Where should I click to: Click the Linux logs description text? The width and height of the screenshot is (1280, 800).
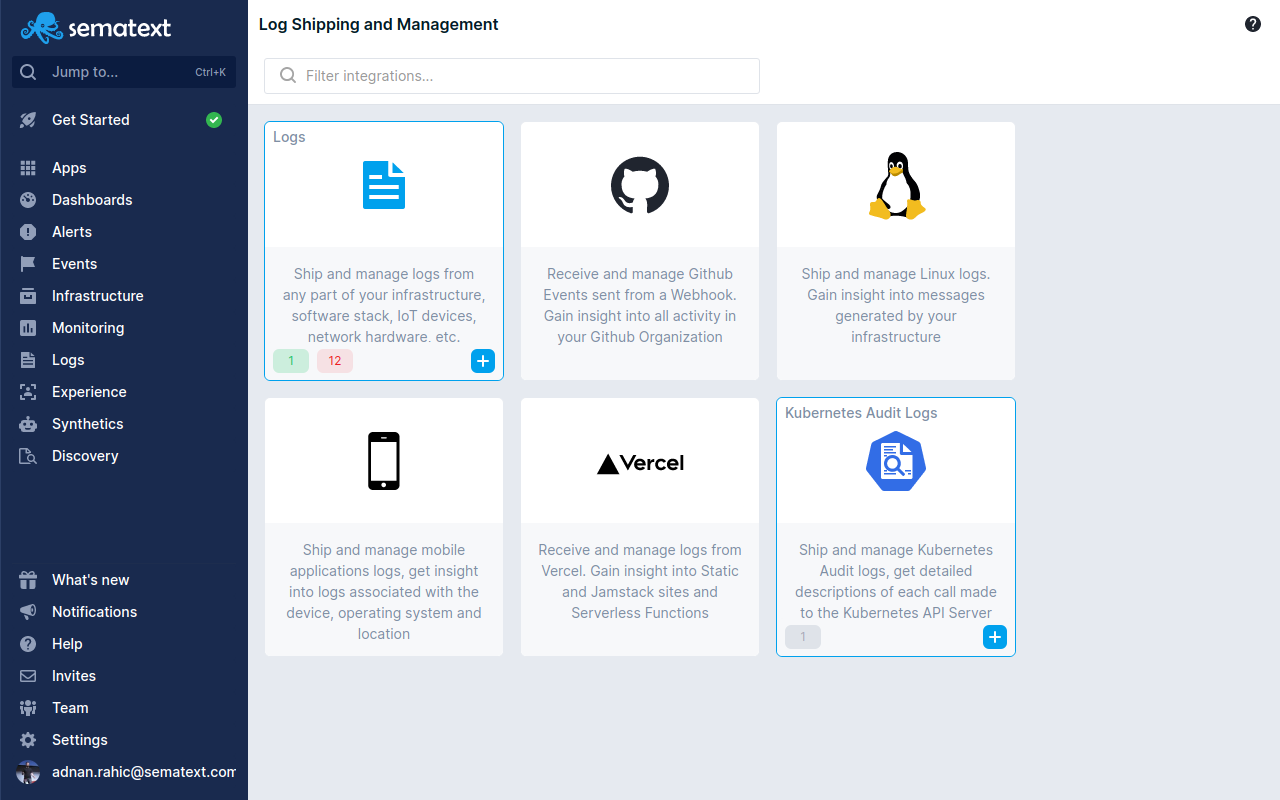coord(896,305)
